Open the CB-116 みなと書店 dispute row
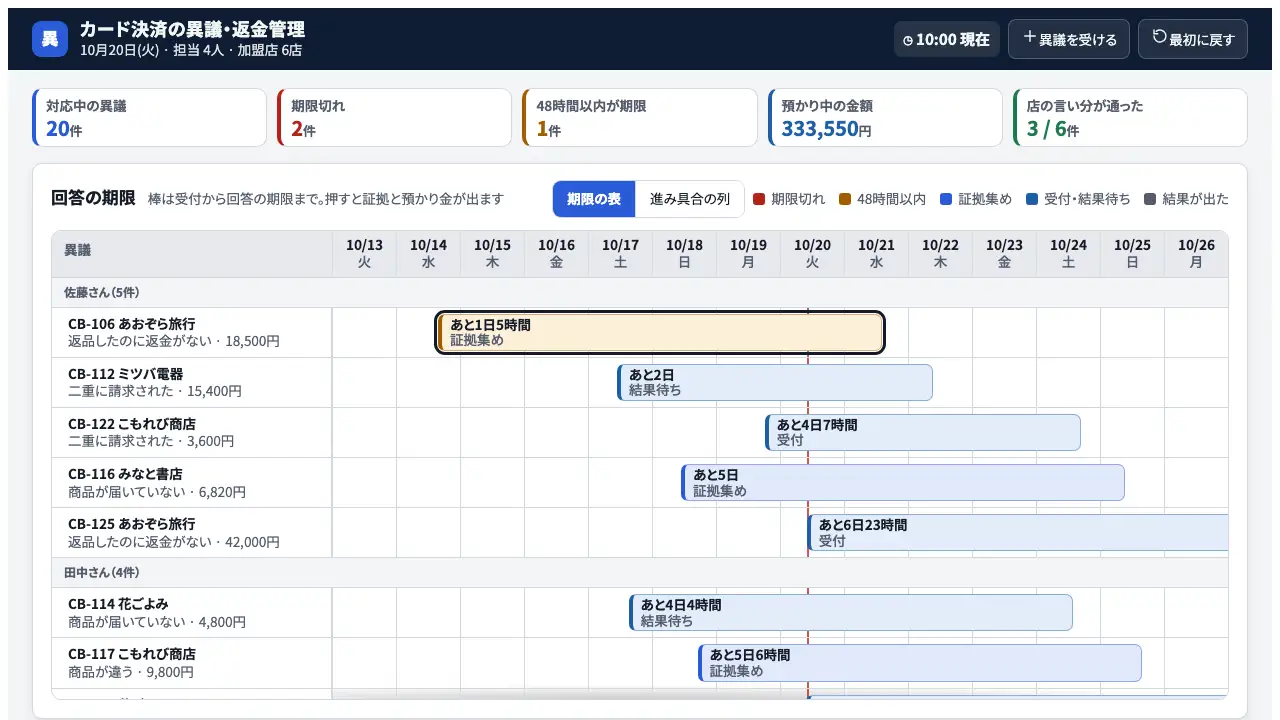Image resolution: width=1280 pixels, height=720 pixels. 192,483
